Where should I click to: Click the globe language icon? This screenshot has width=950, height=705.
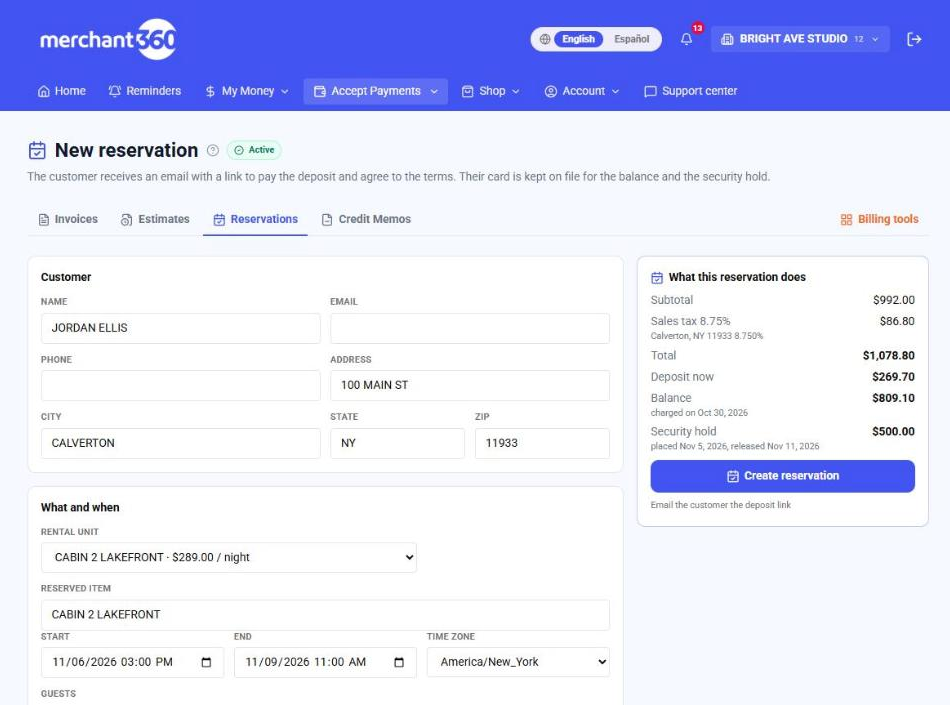tap(545, 39)
